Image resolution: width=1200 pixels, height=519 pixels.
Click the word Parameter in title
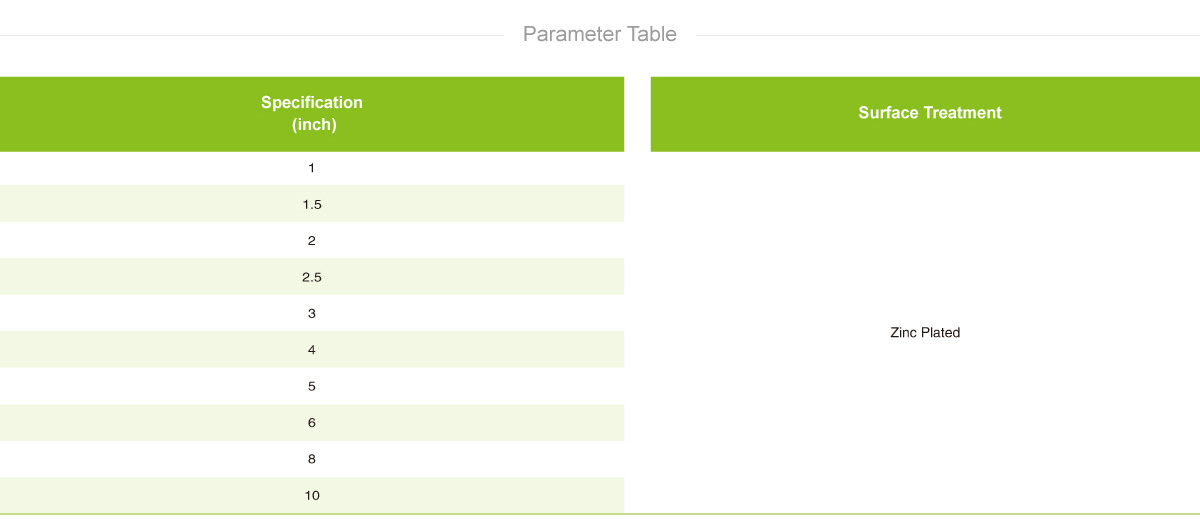pyautogui.click(x=572, y=34)
